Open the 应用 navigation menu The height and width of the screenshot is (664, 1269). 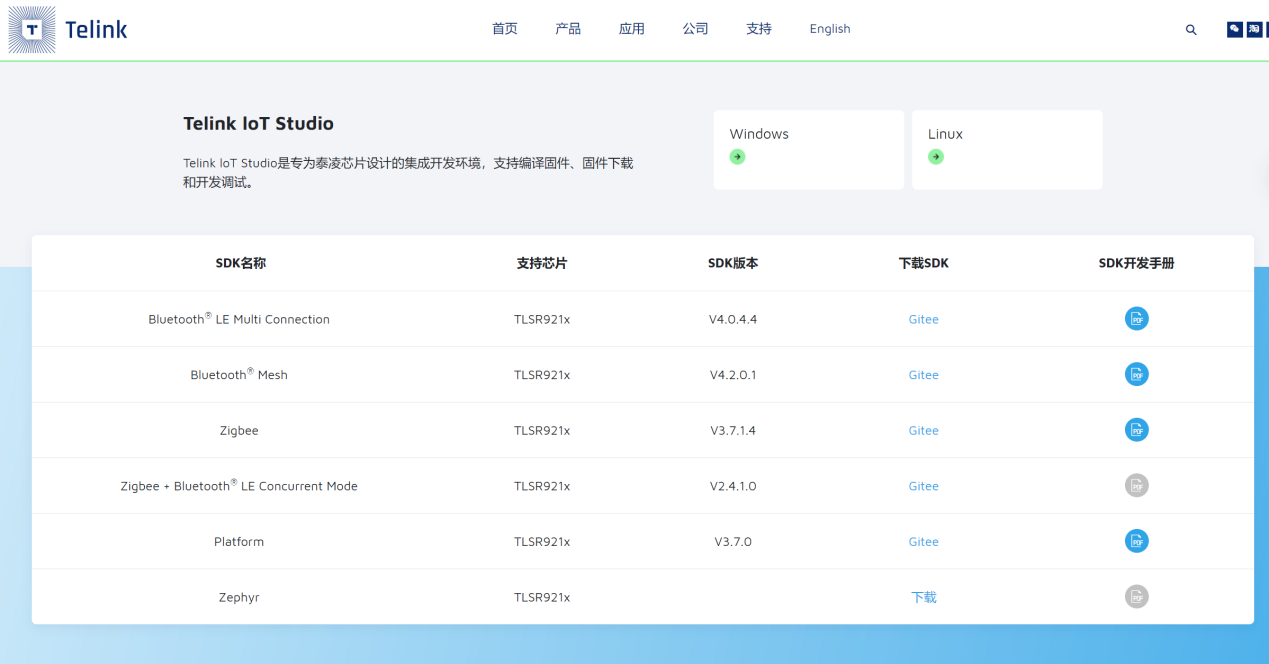(632, 29)
